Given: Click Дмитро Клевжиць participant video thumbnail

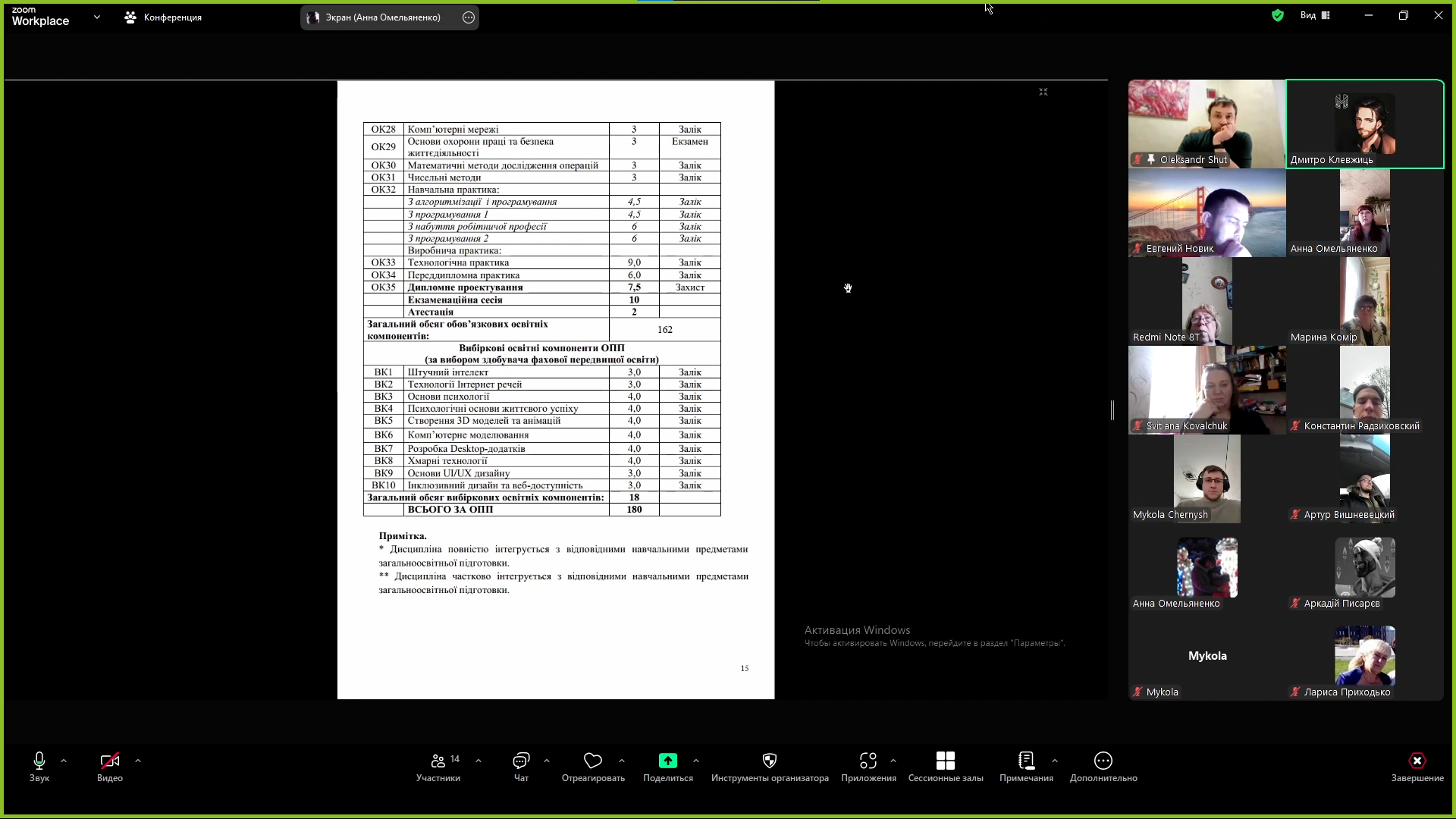Looking at the screenshot, I should tap(1365, 124).
